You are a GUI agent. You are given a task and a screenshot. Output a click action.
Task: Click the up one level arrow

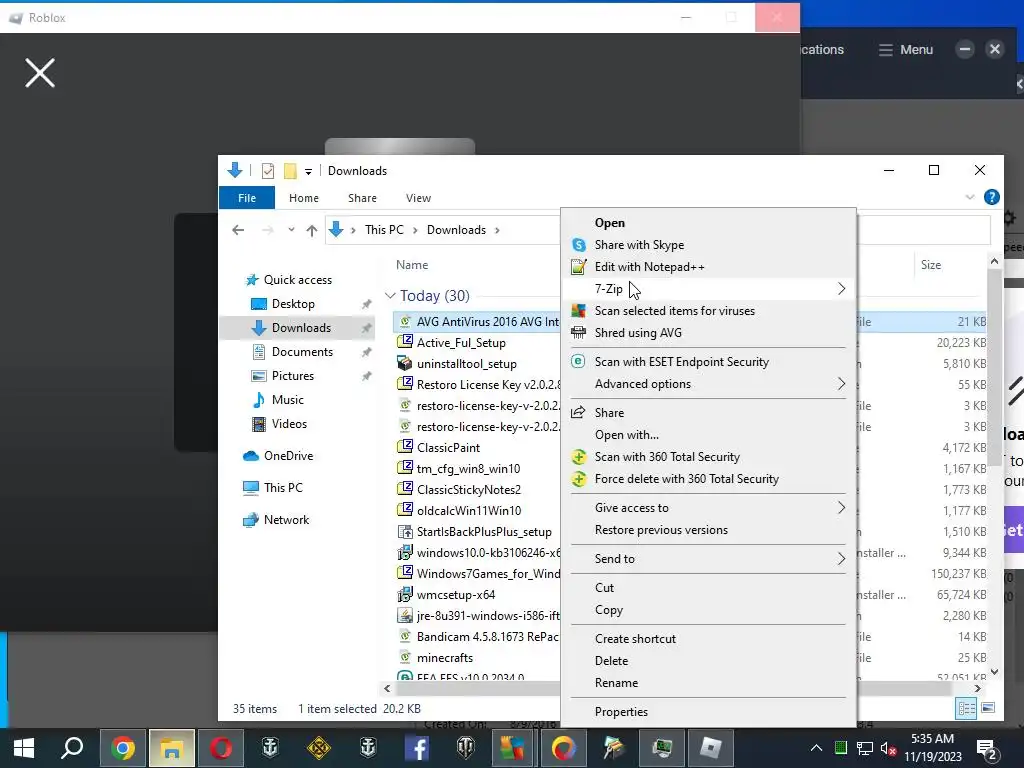312,230
